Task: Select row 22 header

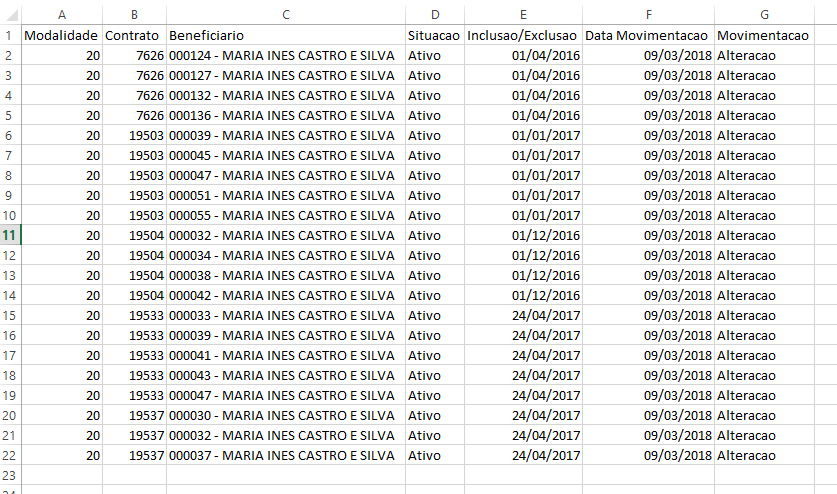Action: coord(10,455)
